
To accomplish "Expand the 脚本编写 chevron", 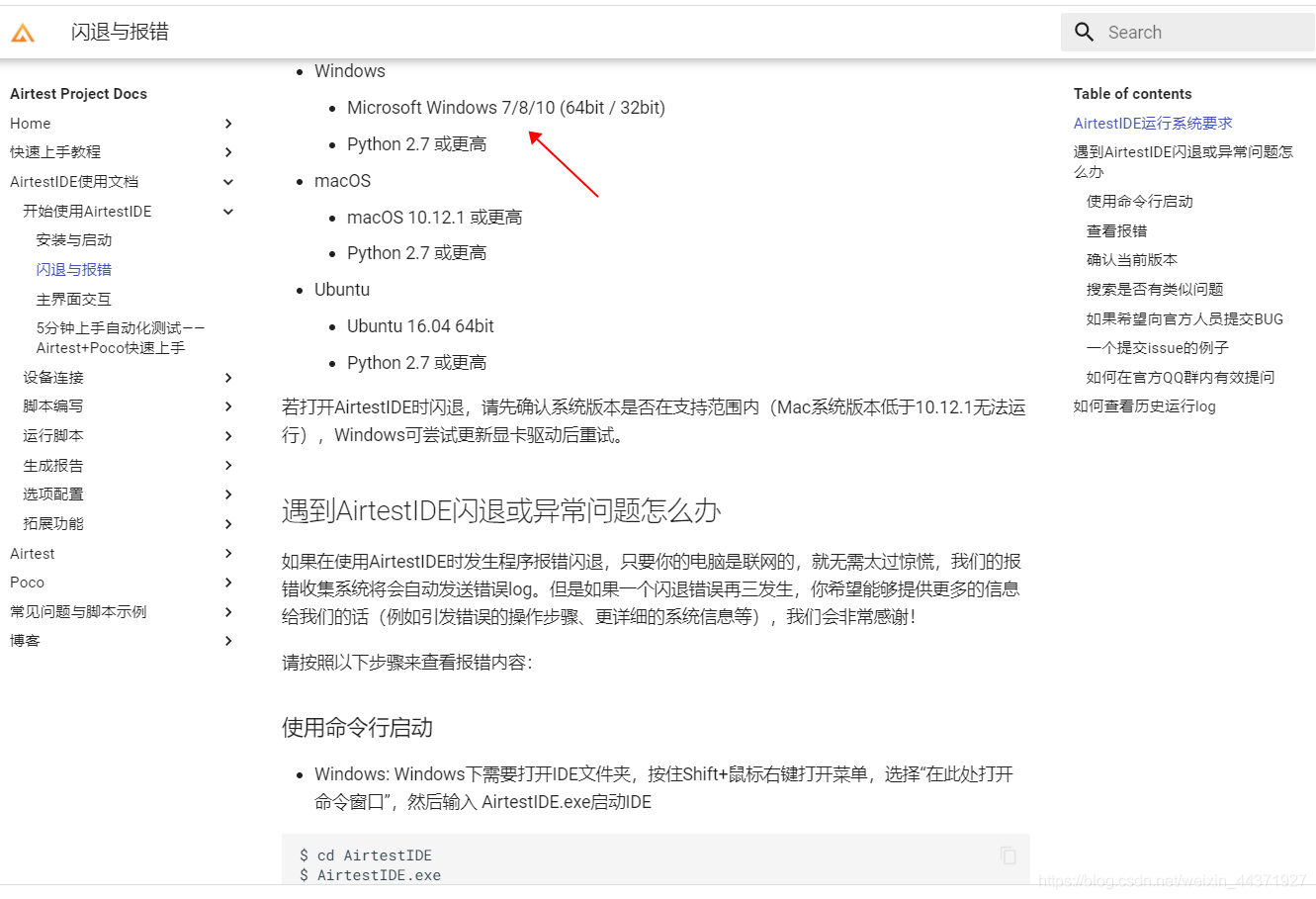I will pyautogui.click(x=228, y=406).
